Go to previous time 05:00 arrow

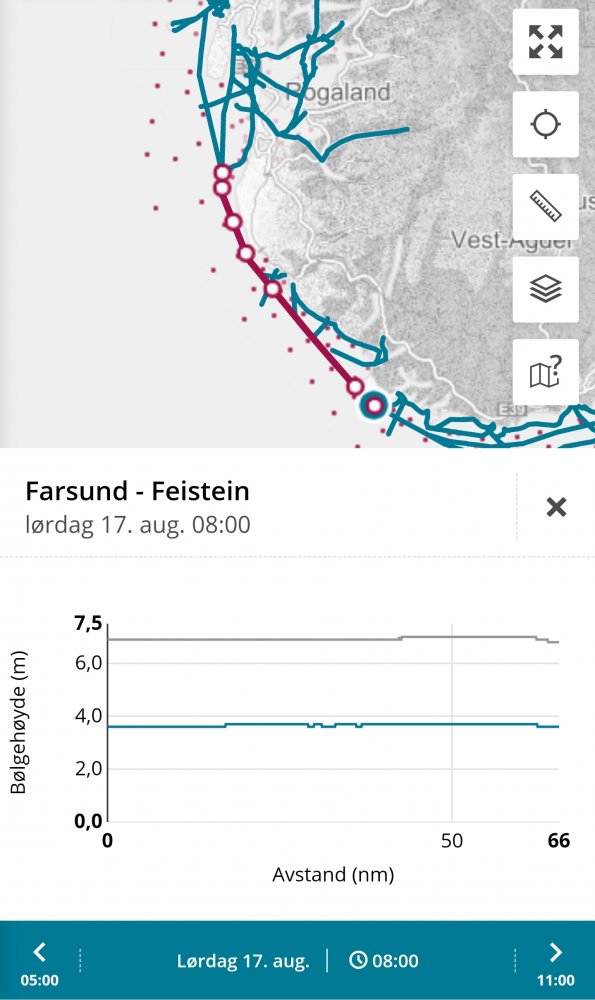coord(40,960)
